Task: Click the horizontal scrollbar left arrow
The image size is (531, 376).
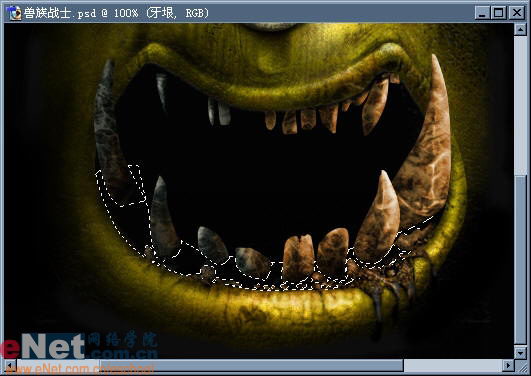Action: coord(10,365)
